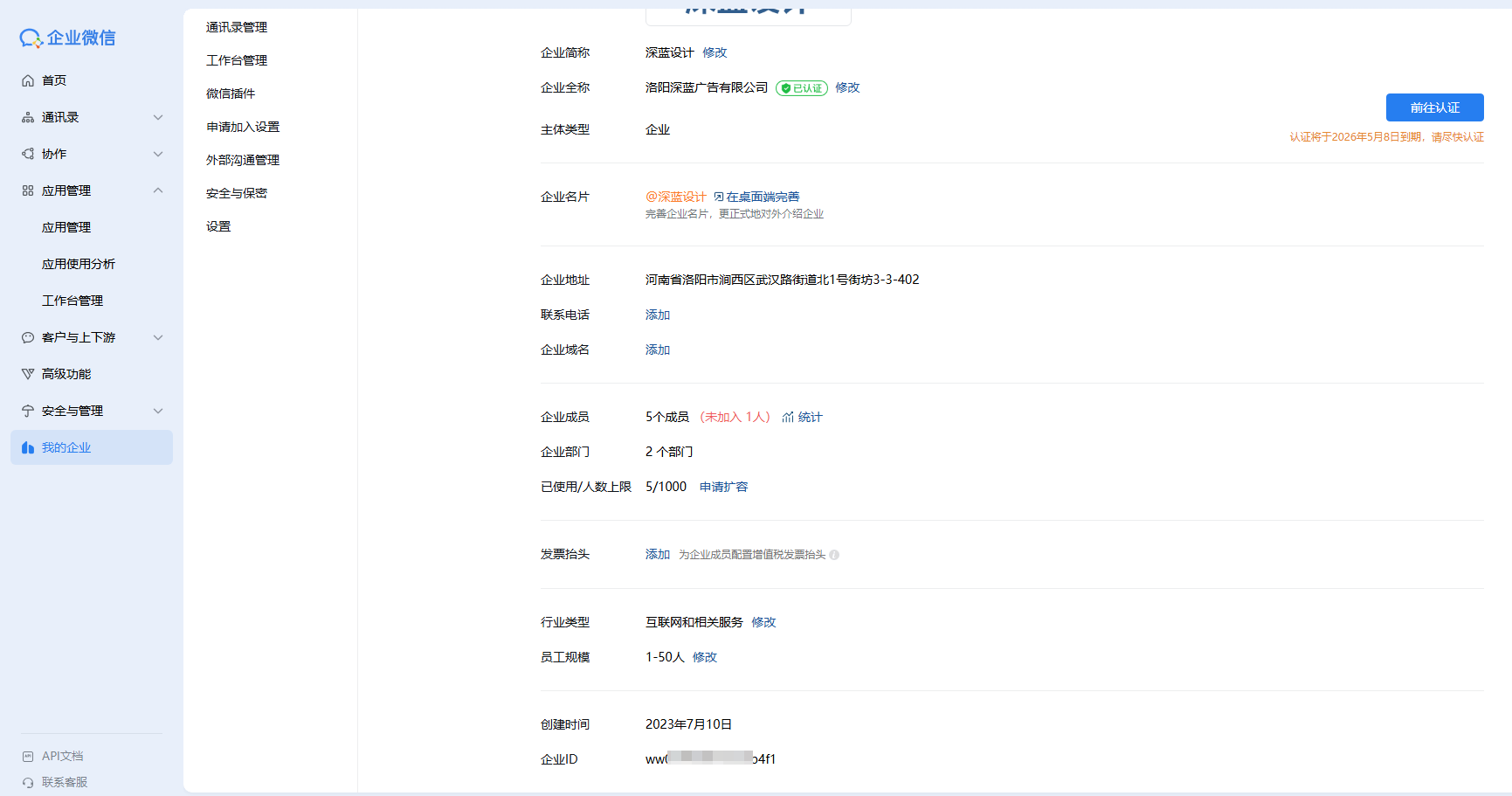Click the 协作 sidebar icon

(28, 154)
